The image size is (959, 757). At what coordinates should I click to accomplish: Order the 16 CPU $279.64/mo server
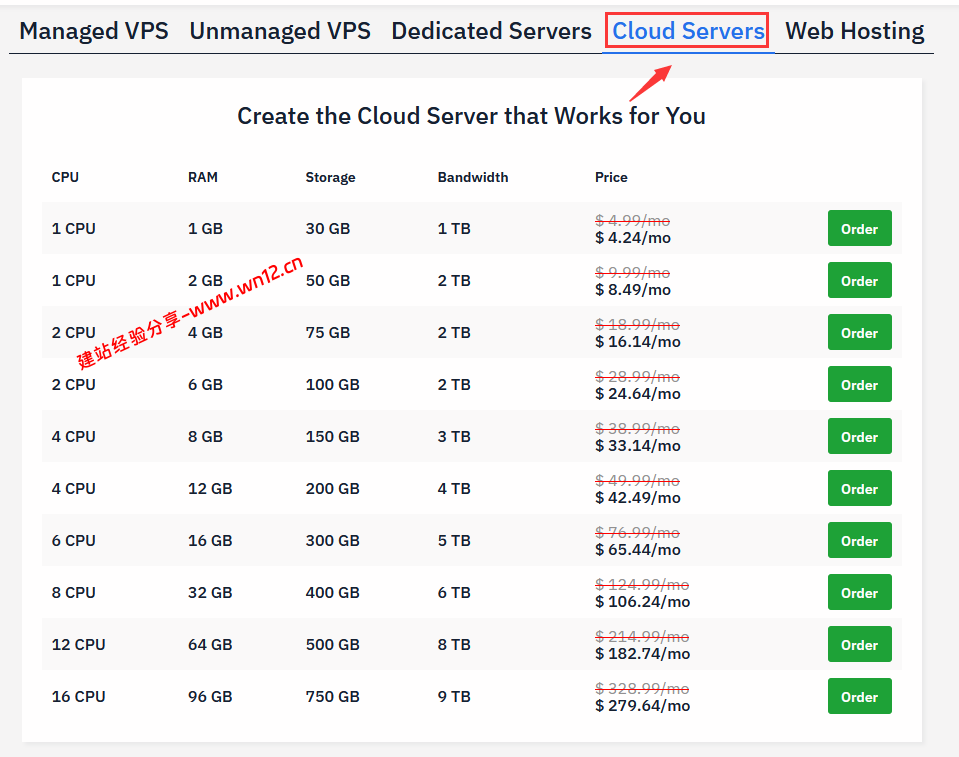pos(859,696)
